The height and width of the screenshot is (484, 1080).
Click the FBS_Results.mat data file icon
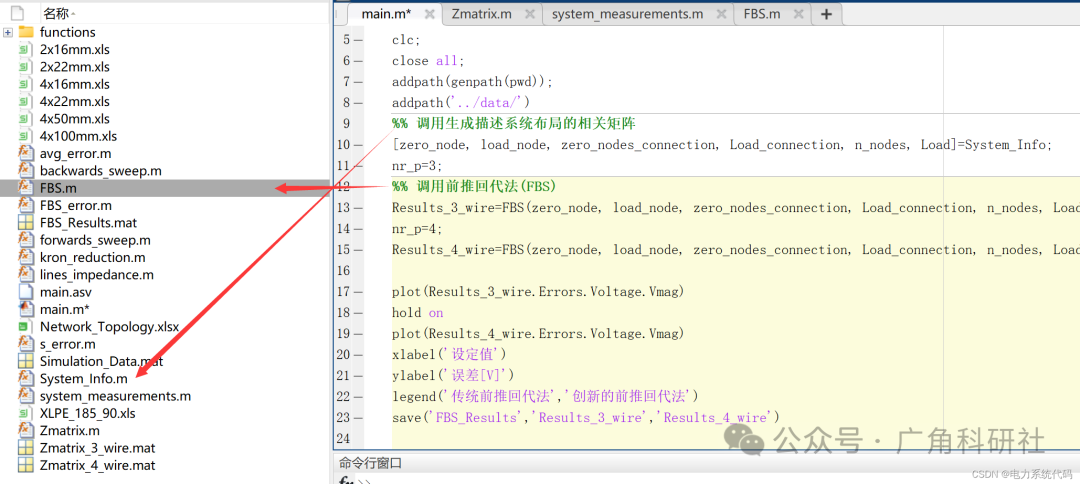(25, 222)
